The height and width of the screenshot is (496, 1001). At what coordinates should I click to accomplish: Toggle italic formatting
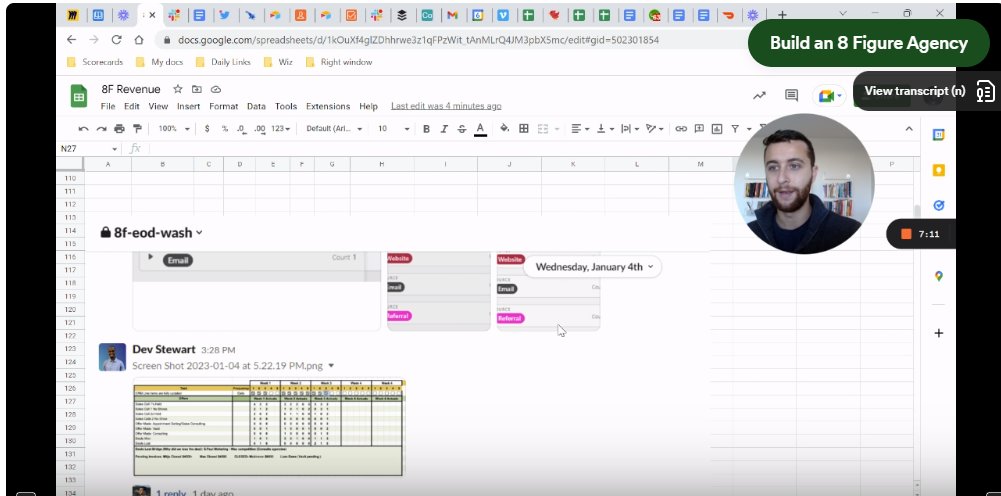444,129
